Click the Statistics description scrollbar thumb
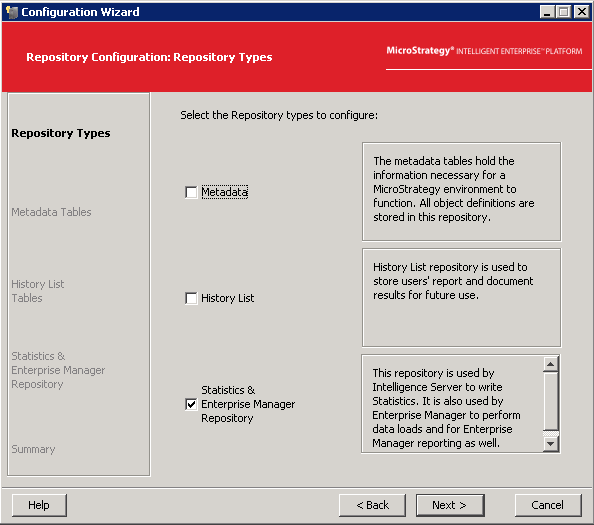Image resolution: width=594 pixels, height=525 pixels. click(550, 402)
